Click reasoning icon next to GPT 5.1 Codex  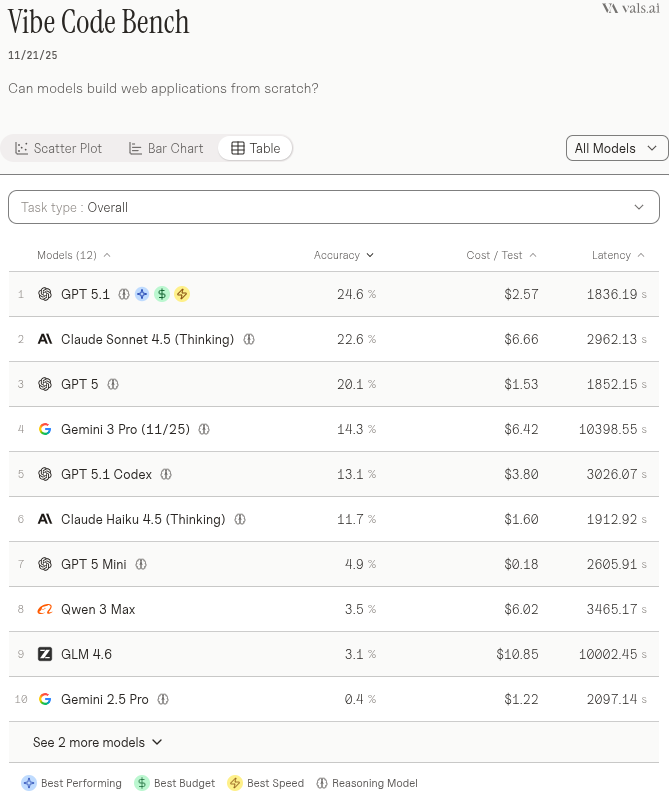(166, 474)
